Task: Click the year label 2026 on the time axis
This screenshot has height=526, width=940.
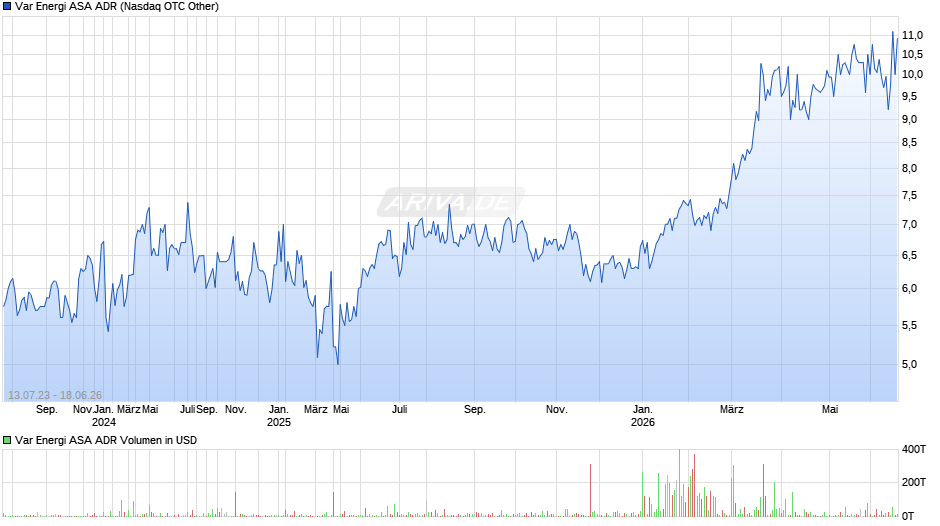Action: 643,422
